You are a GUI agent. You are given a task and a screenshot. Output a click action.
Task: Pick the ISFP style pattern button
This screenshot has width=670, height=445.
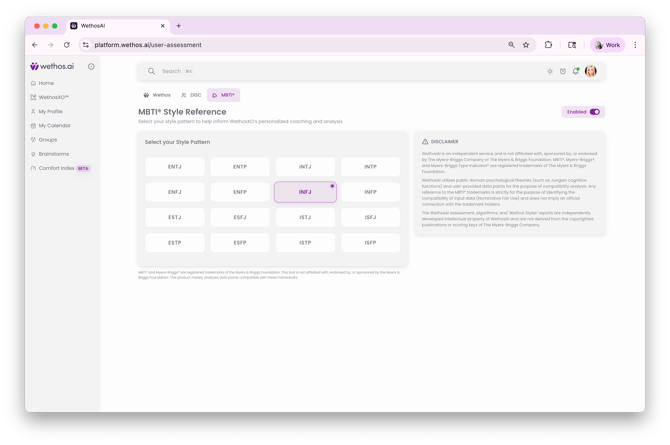[370, 242]
